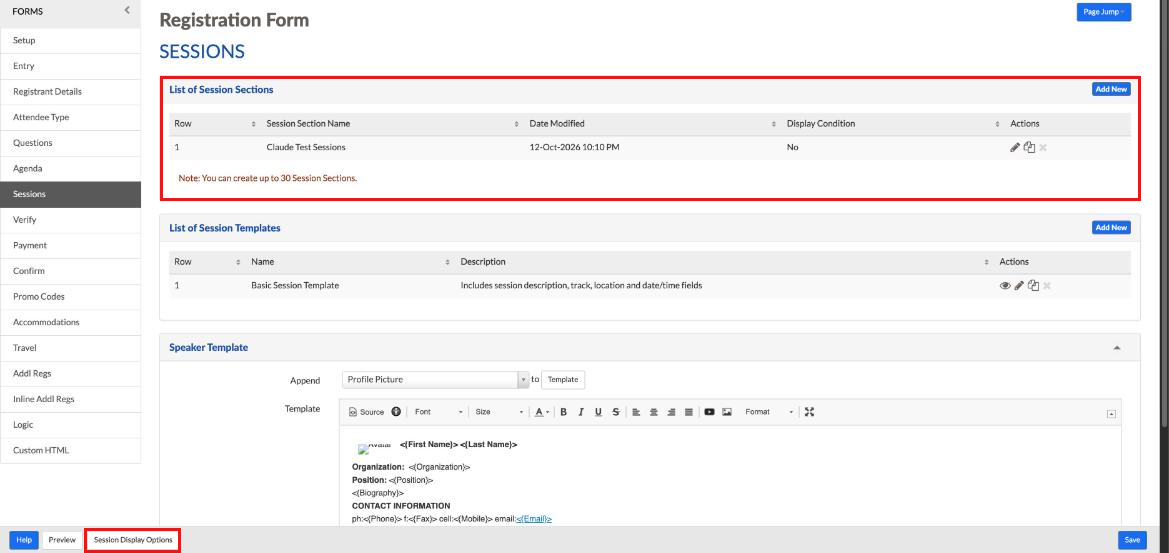Toggle underline formatting
This screenshot has width=1169, height=553.
tap(598, 412)
